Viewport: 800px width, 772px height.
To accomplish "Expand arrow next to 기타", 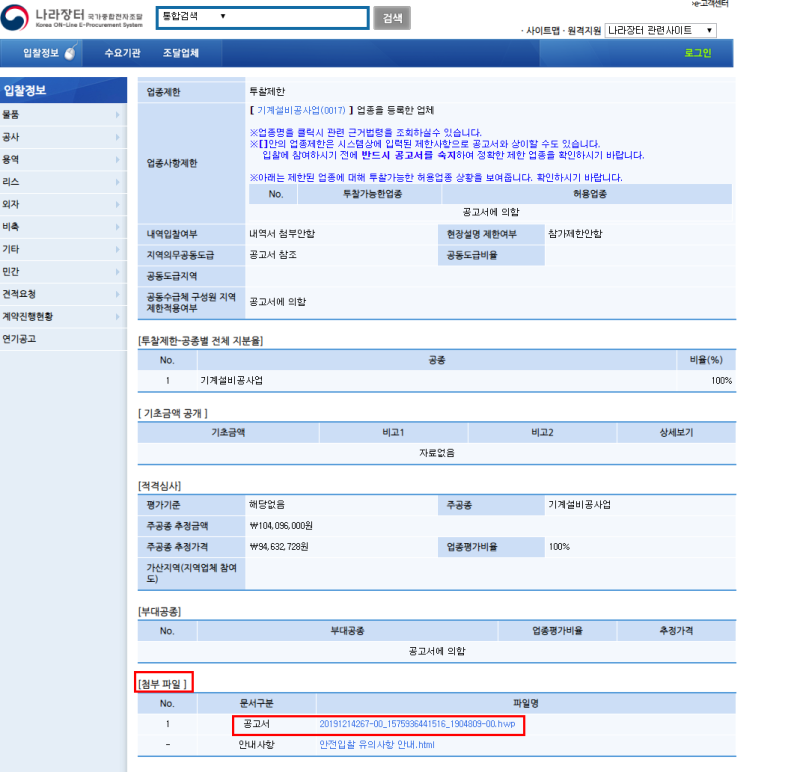I will (117, 250).
